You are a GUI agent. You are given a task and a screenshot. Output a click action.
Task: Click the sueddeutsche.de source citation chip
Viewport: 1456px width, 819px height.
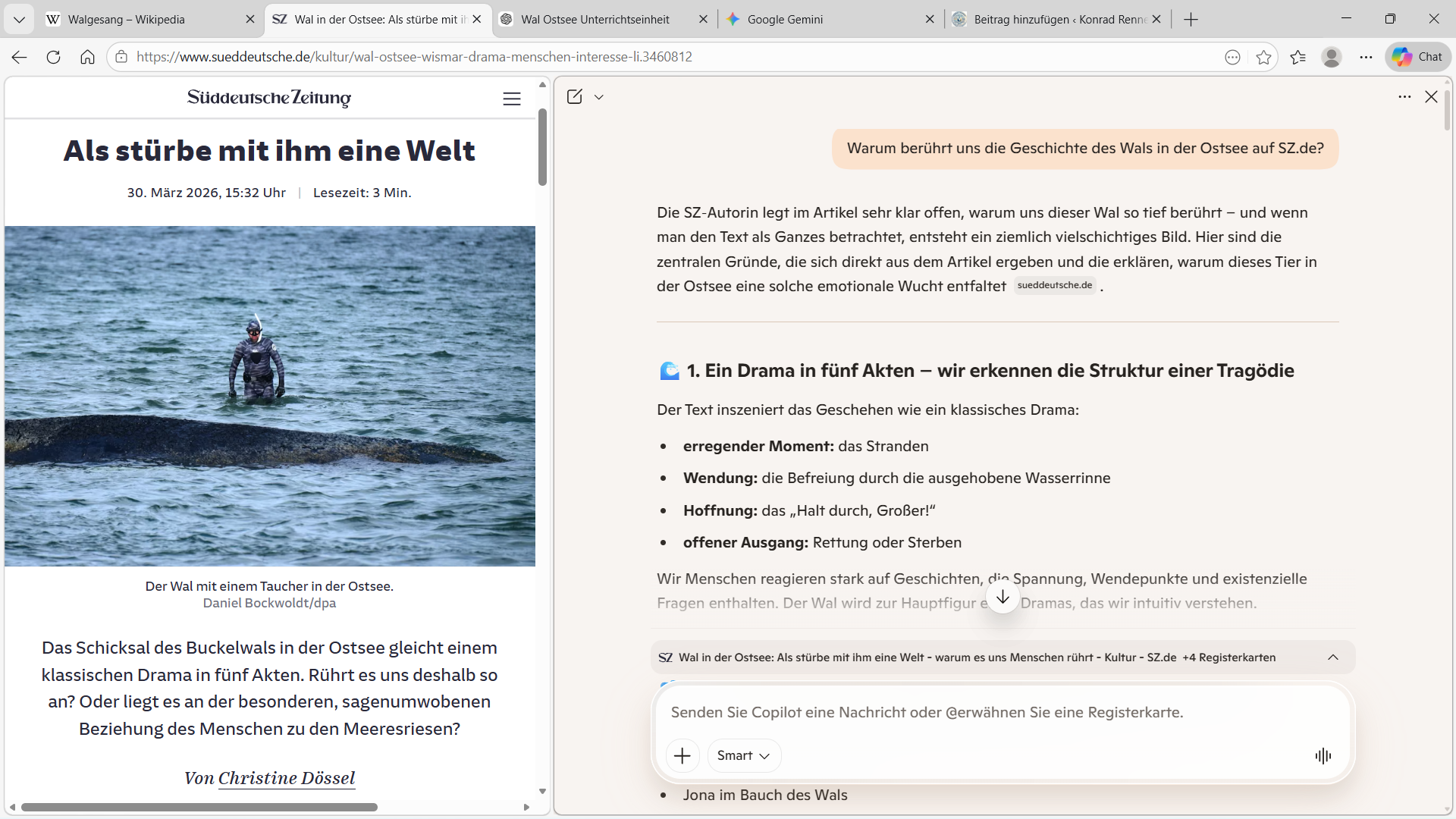point(1054,285)
